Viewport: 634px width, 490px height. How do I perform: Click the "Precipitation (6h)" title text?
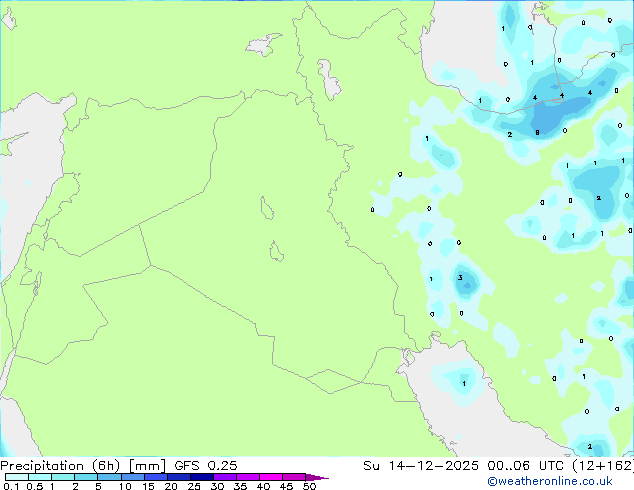(60, 466)
